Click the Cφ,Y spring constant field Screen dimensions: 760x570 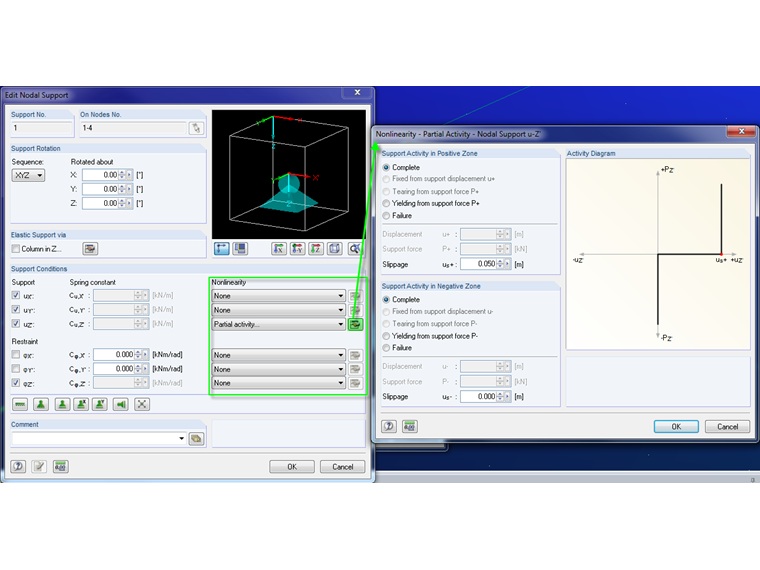[114, 369]
